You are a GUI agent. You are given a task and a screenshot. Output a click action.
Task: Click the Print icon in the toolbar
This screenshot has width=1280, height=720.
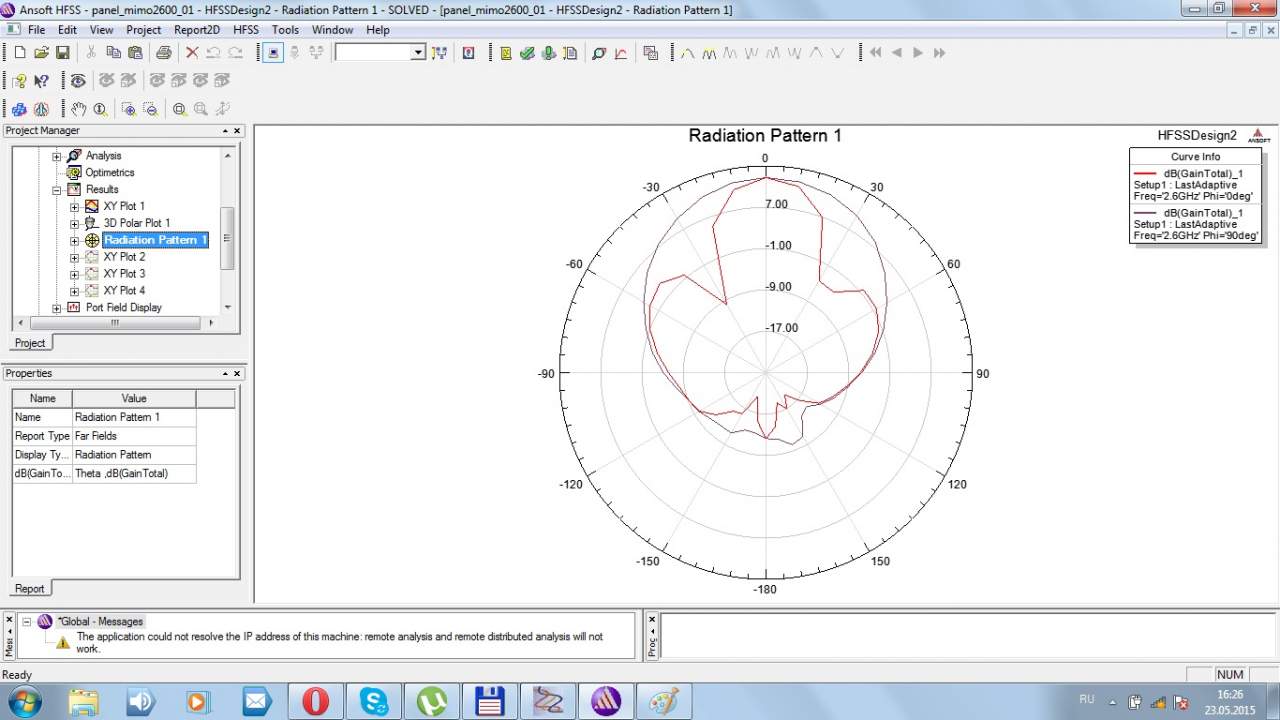pos(162,53)
